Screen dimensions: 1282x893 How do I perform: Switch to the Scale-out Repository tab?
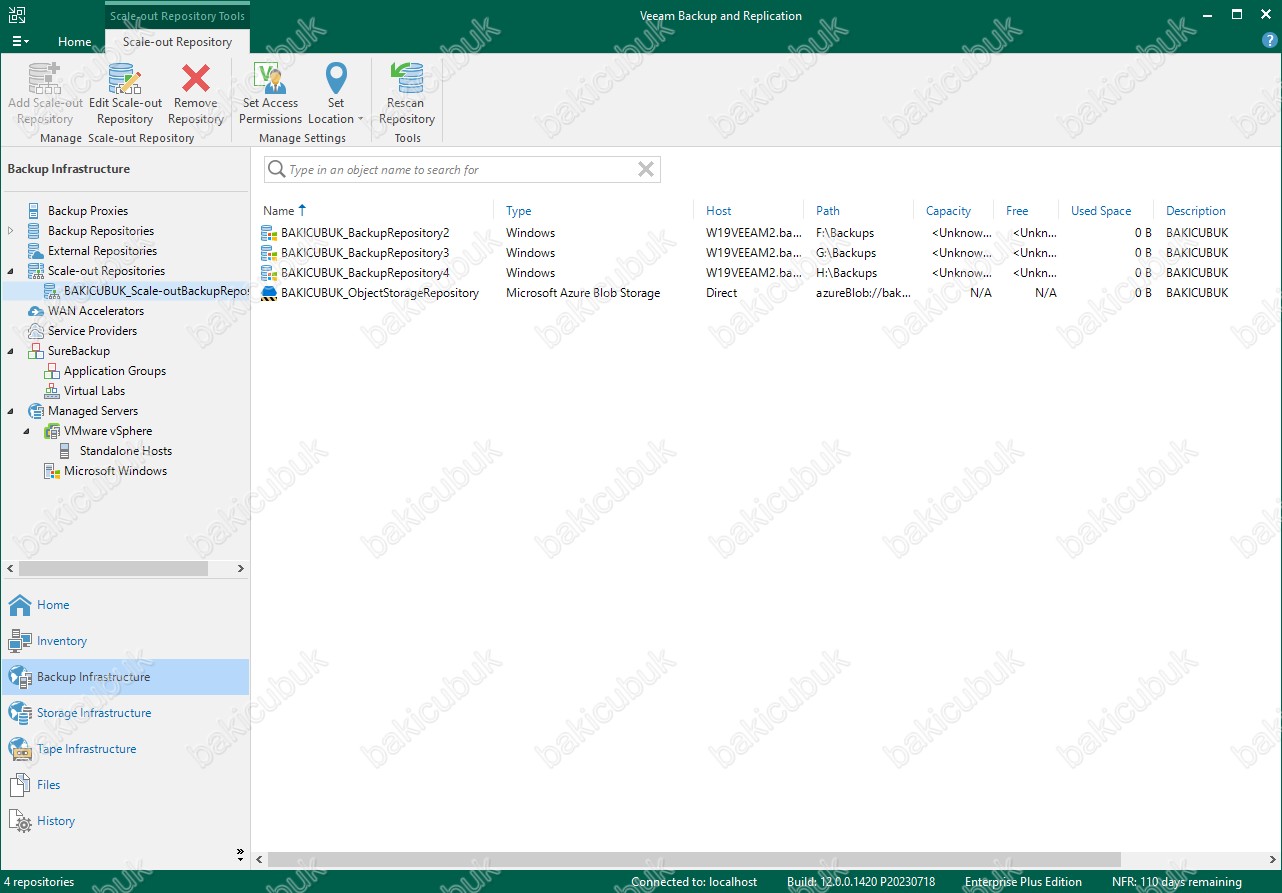tap(177, 42)
